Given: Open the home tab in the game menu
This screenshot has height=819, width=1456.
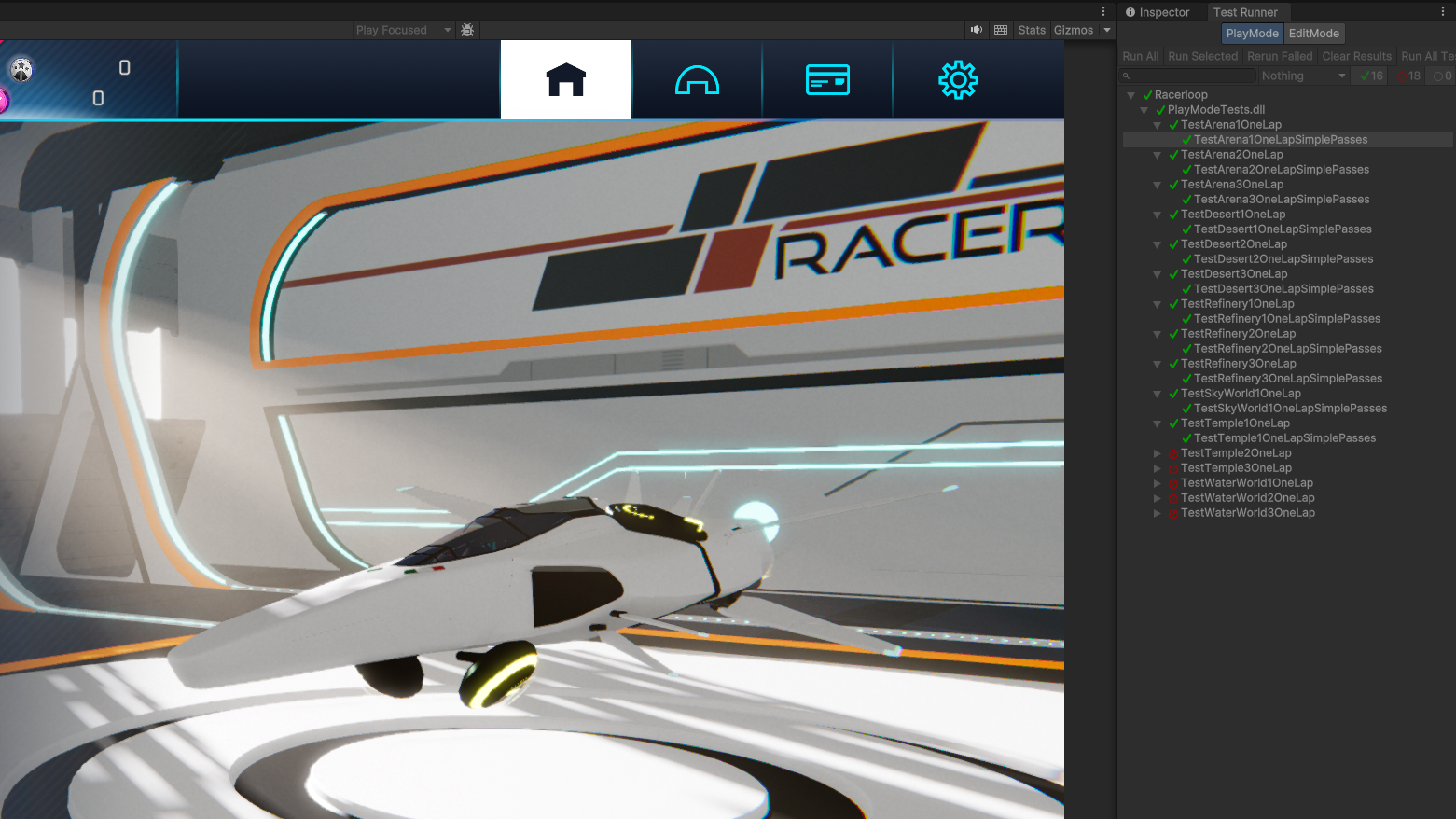Looking at the screenshot, I should click(x=566, y=80).
